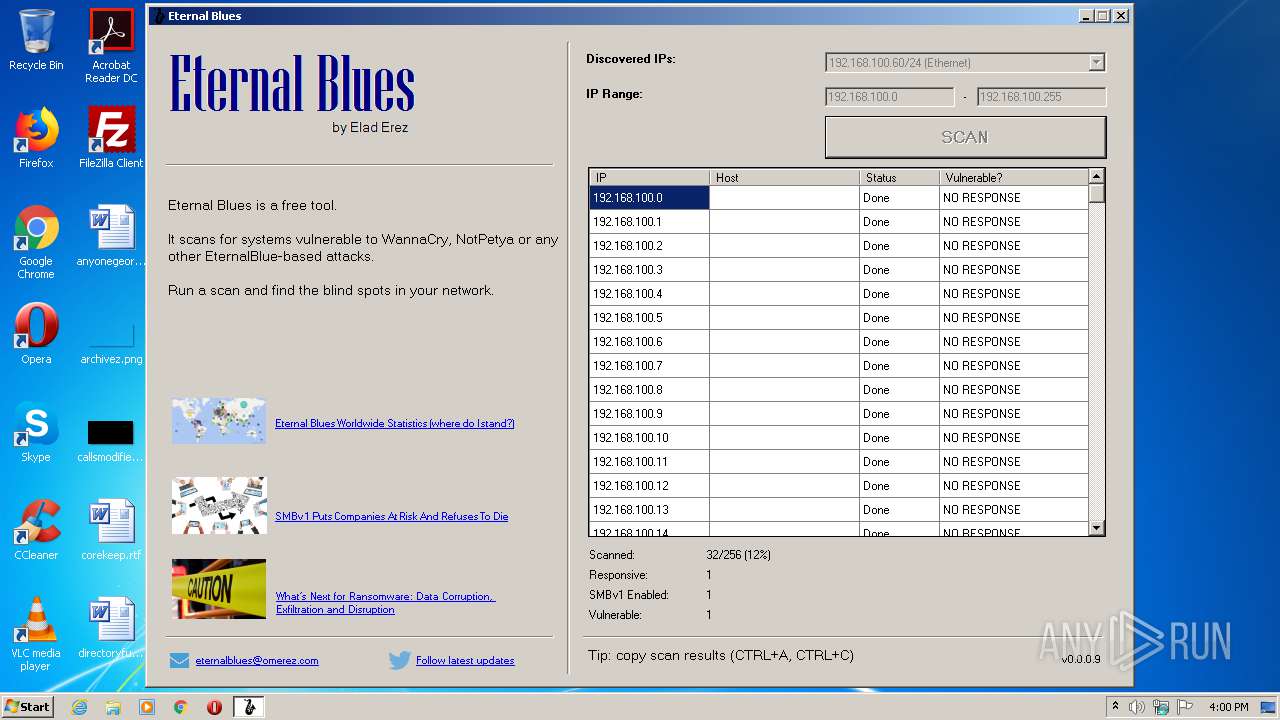Click the IP Range start field
Viewport: 1280px width, 720px height.
[889, 97]
